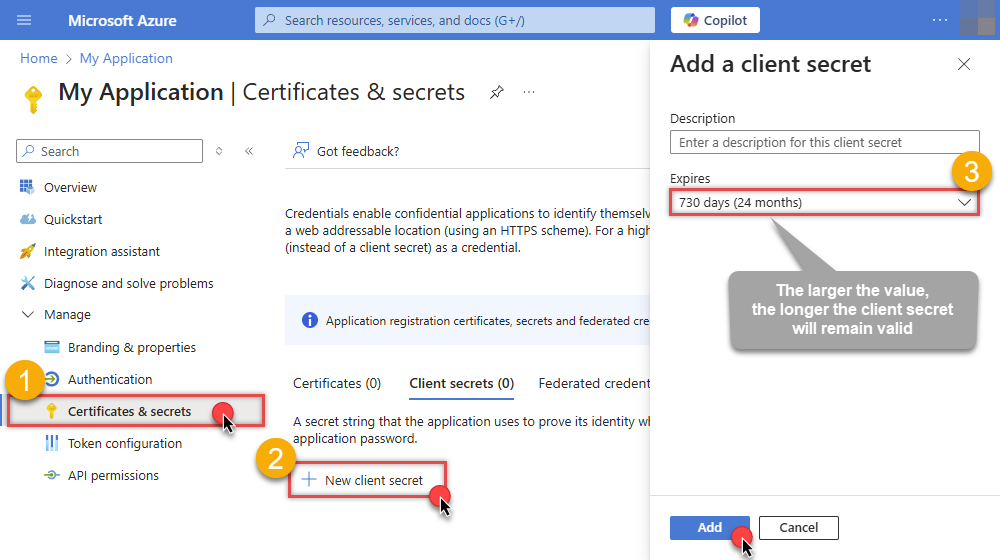Open the hamburger portal menu

[24, 20]
